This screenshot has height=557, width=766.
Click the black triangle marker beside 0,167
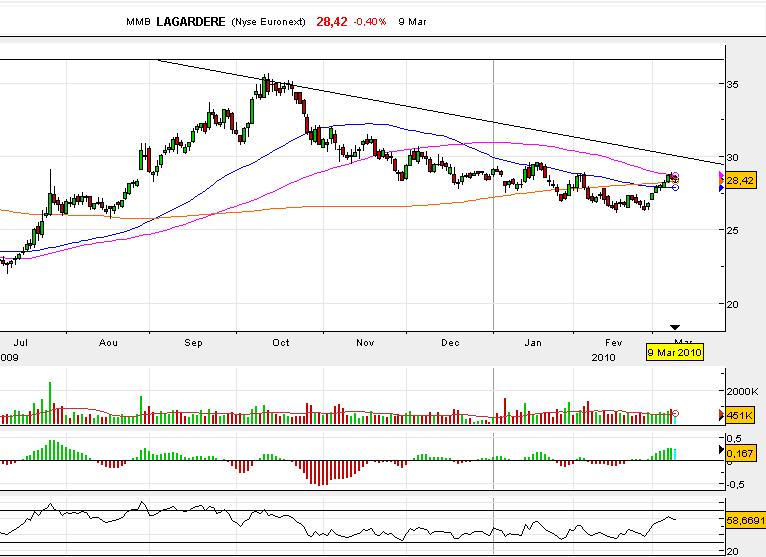722,450
